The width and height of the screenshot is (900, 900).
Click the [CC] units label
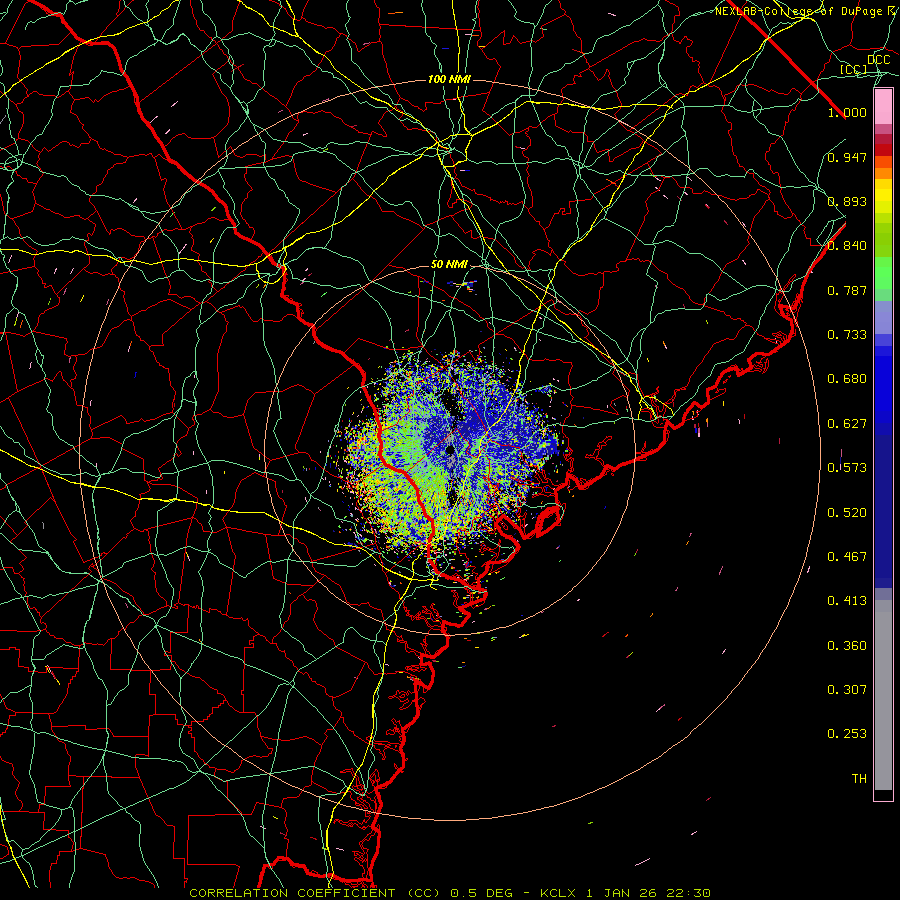[x=854, y=69]
